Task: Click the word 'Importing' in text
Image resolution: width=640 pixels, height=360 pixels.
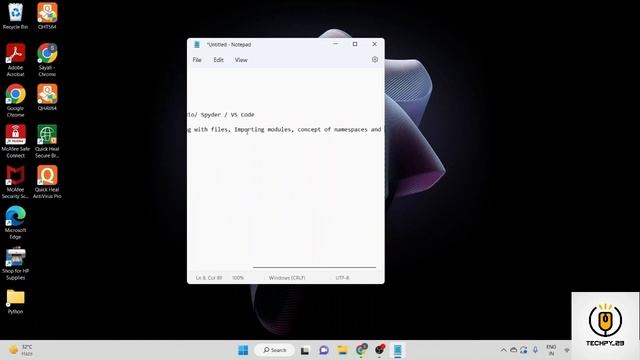Action: [x=249, y=129]
